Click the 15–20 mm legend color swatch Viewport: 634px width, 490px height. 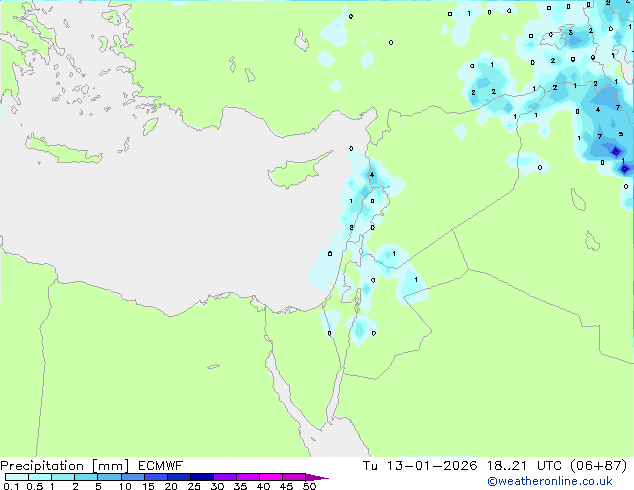pos(156,477)
